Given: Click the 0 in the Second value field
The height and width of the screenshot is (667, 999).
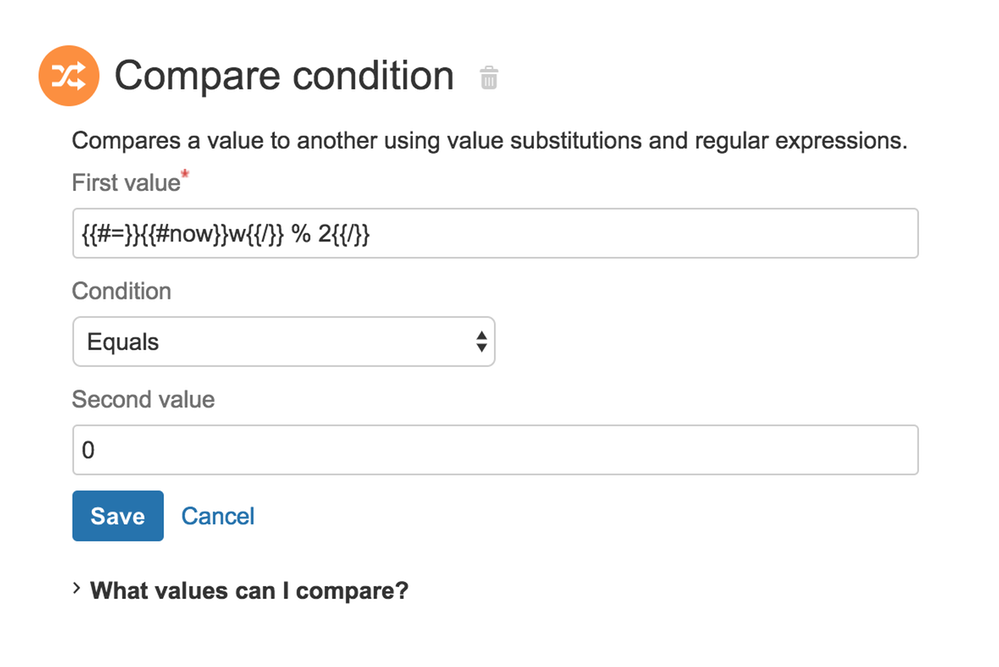Looking at the screenshot, I should click(88, 450).
